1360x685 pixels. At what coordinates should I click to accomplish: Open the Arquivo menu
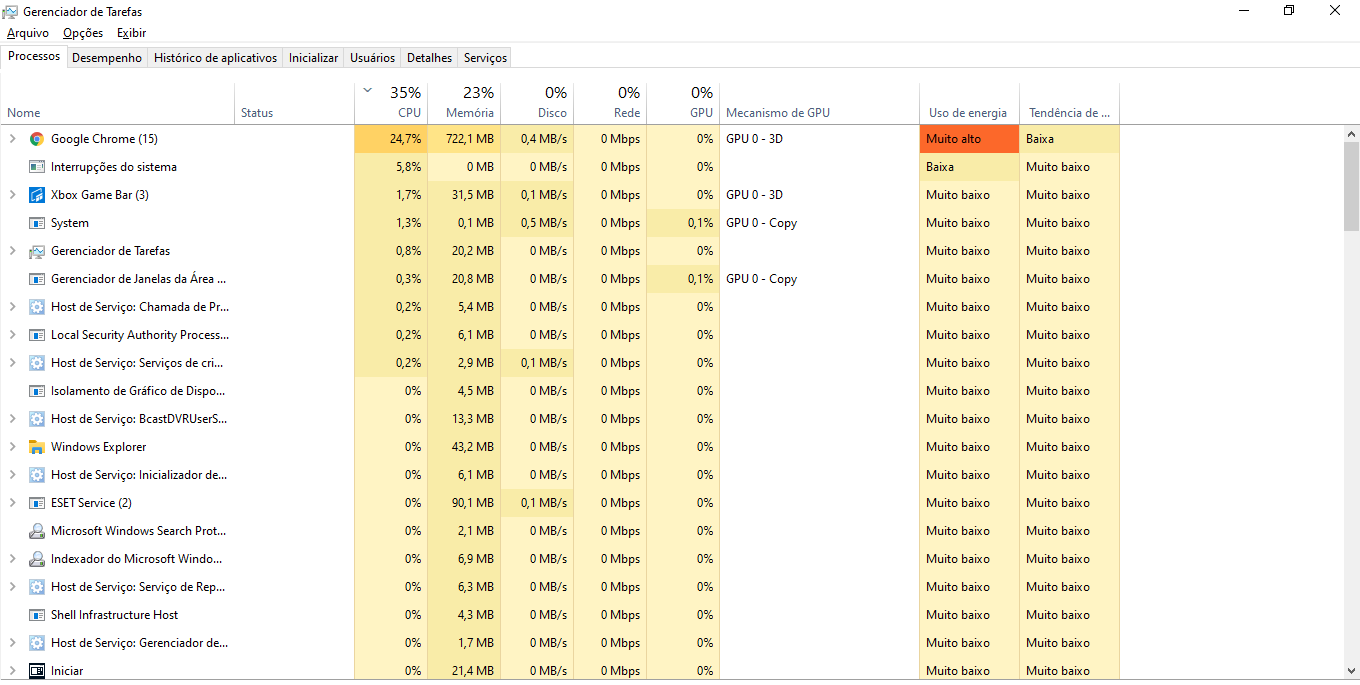click(28, 33)
